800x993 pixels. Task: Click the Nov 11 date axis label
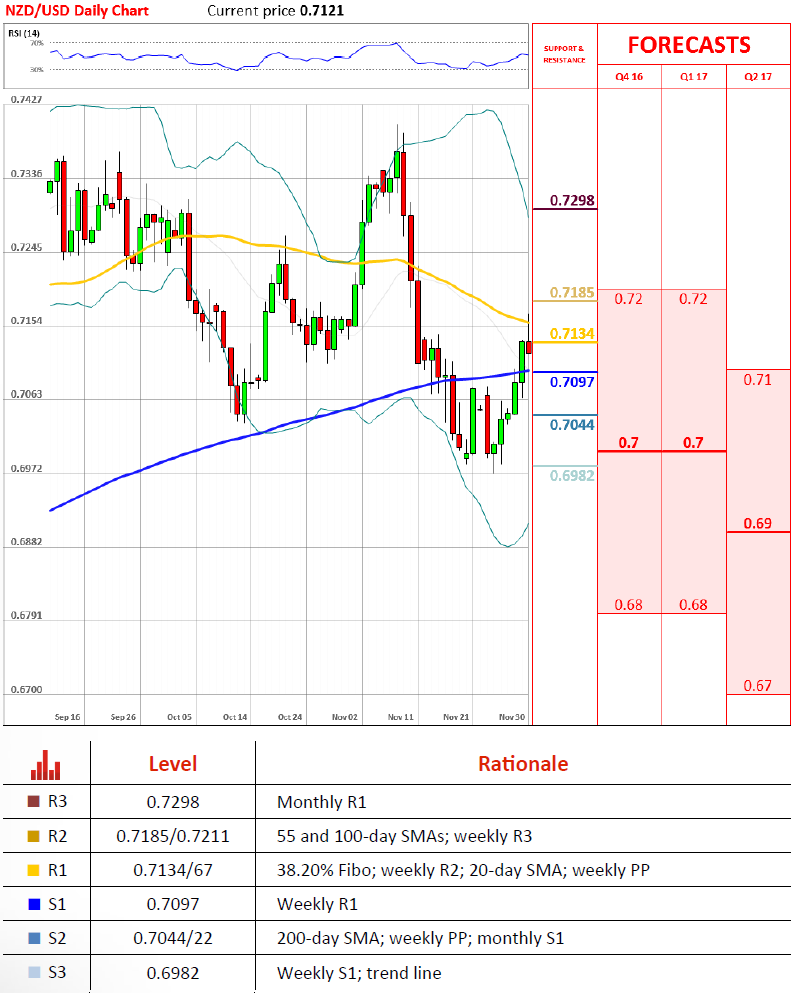pos(400,717)
